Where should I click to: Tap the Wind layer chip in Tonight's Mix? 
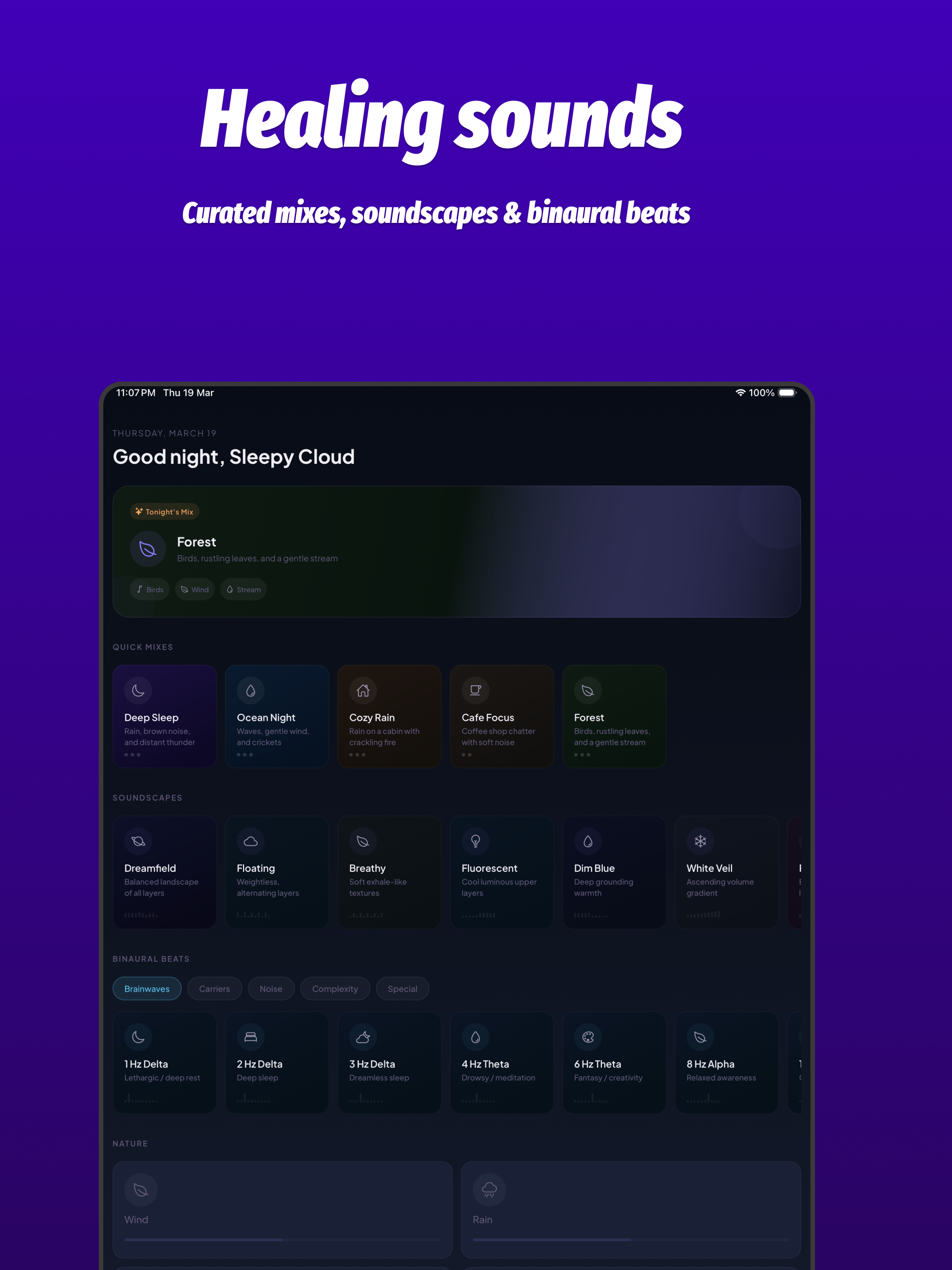click(195, 590)
